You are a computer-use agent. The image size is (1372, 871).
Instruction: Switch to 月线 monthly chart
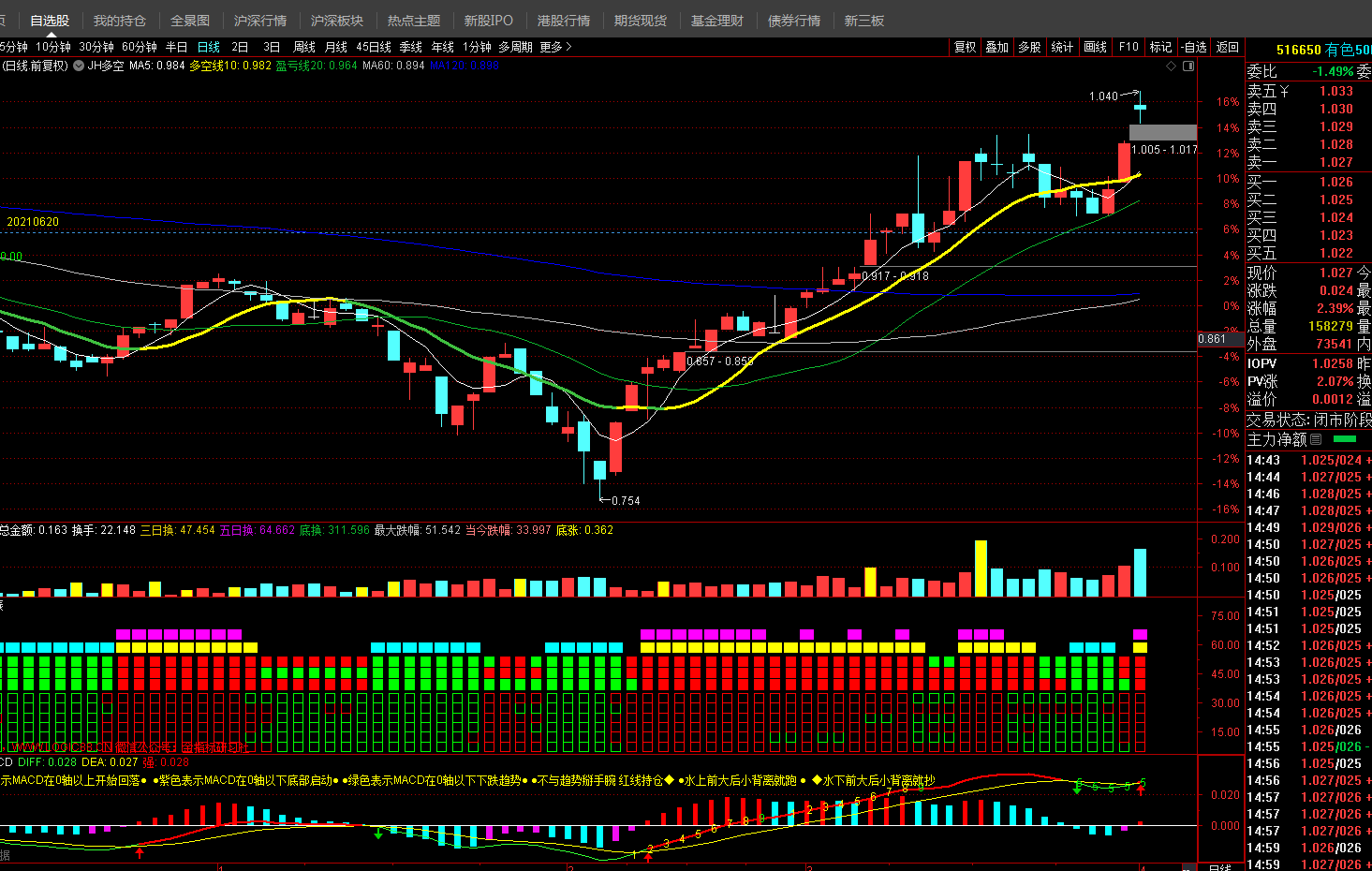(x=336, y=47)
